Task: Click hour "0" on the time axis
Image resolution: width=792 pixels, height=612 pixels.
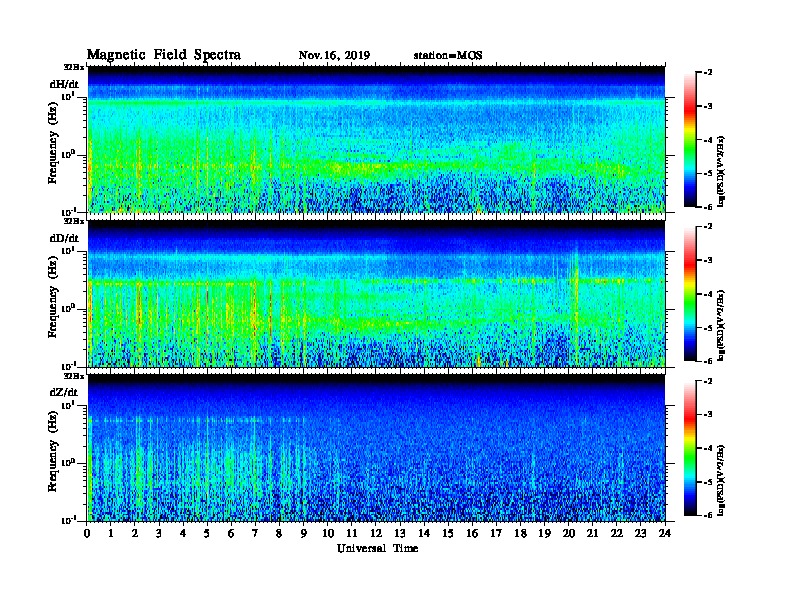Action: [87, 534]
